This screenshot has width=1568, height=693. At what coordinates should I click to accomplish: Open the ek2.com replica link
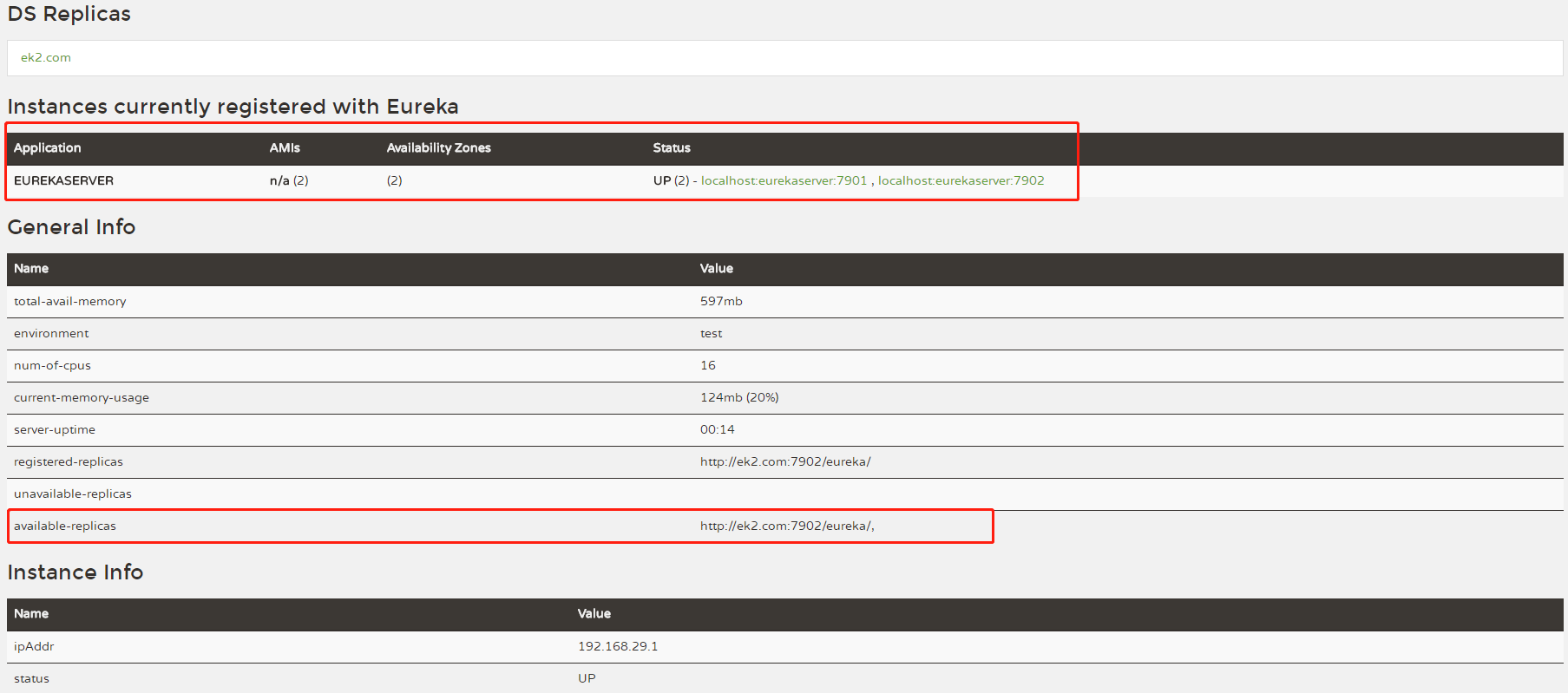[46, 57]
